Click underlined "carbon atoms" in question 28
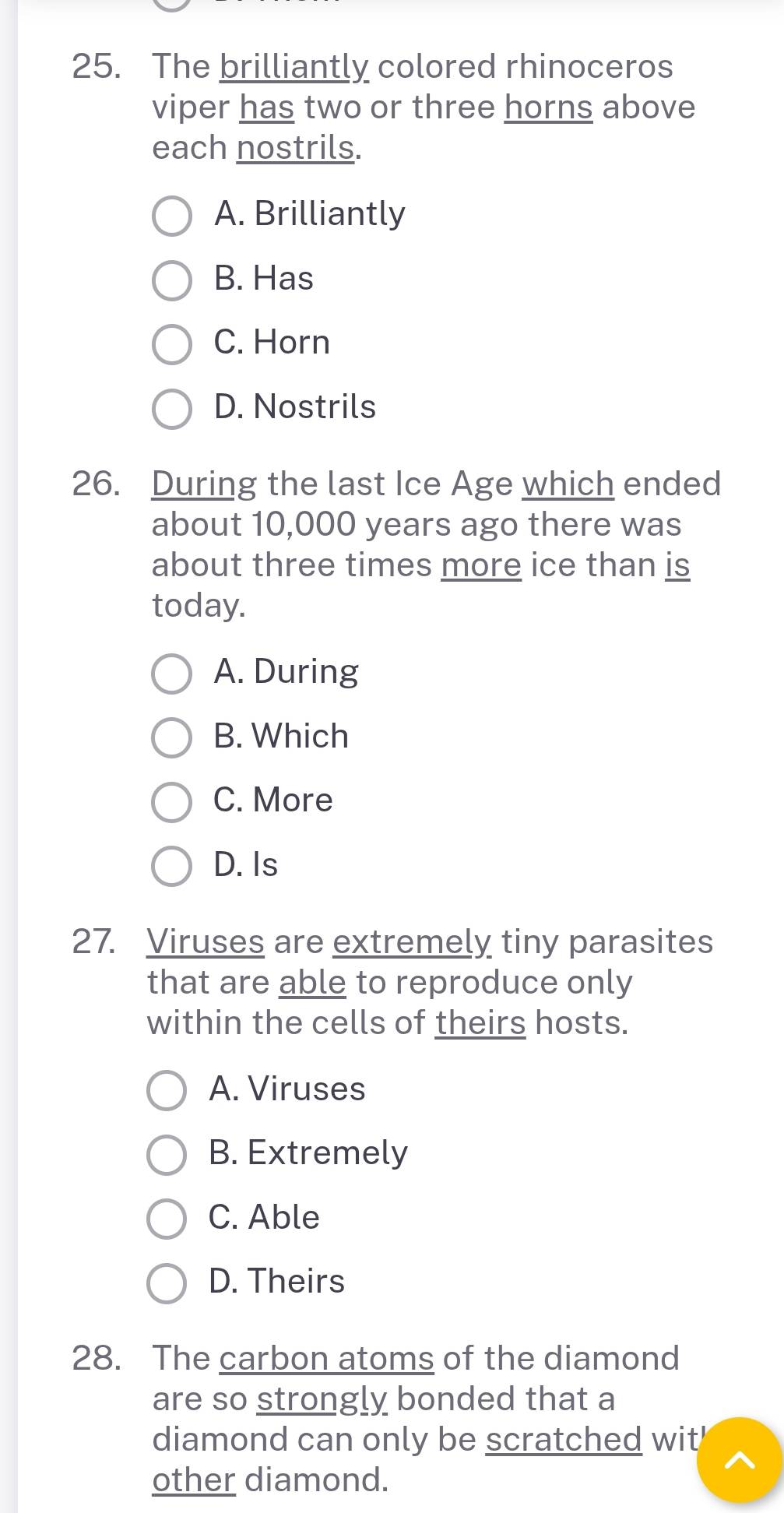The image size is (784, 1513). tap(327, 1358)
